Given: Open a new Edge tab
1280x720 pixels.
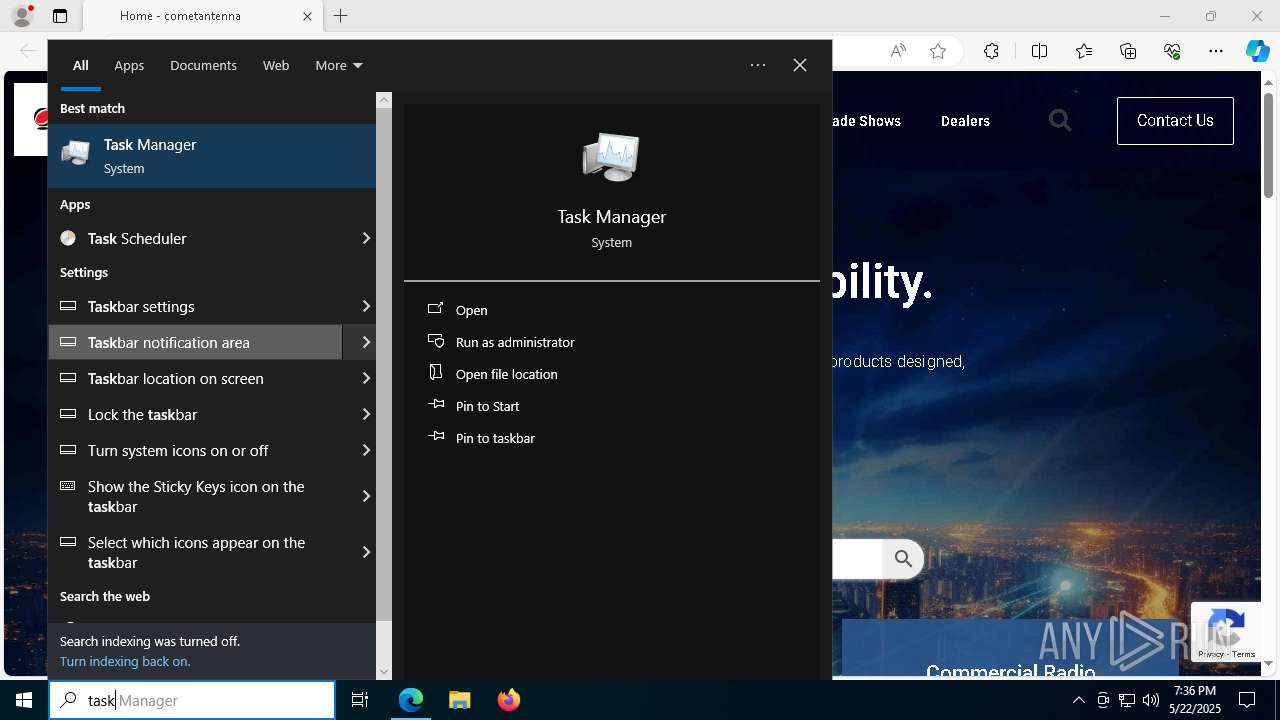Looking at the screenshot, I should [x=341, y=16].
